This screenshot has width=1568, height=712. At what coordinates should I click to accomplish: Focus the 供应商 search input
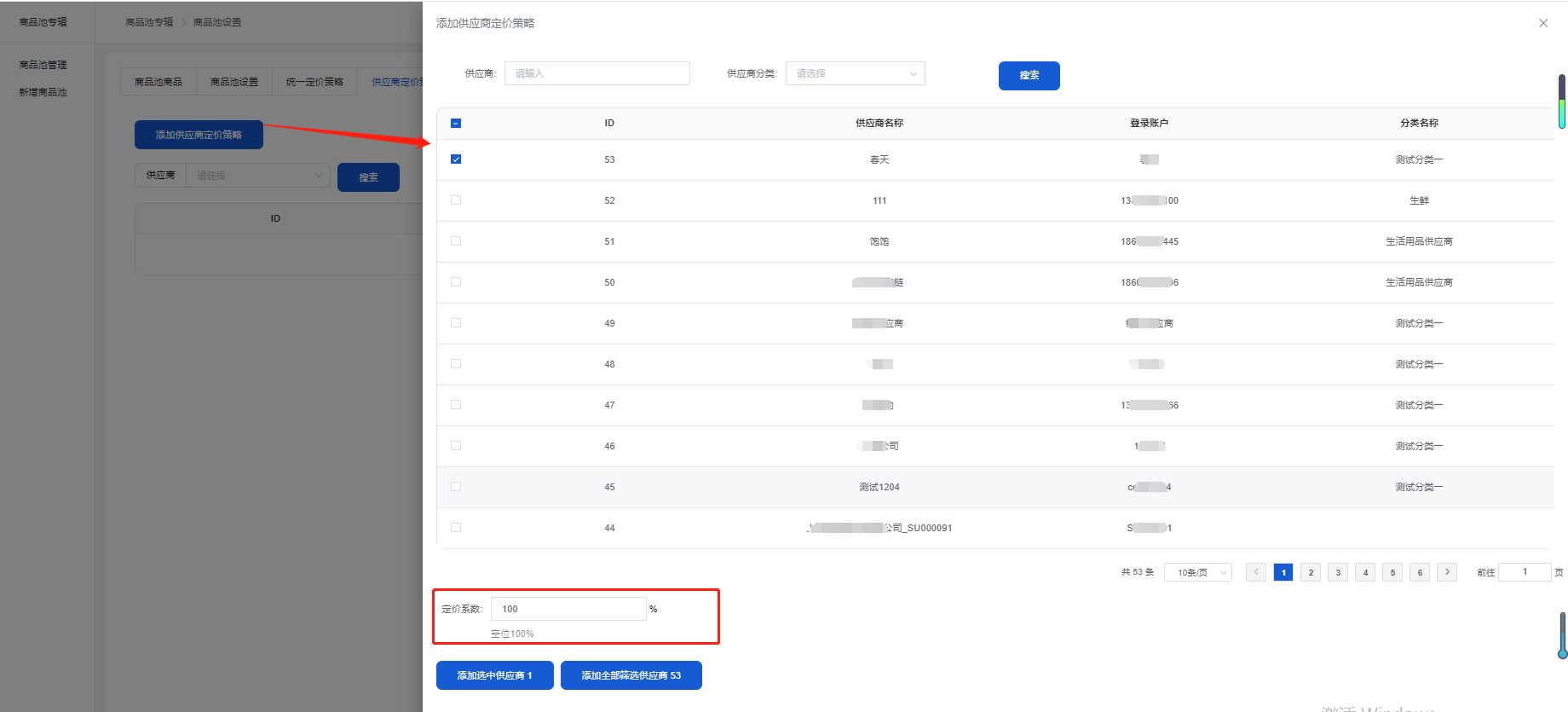[597, 73]
